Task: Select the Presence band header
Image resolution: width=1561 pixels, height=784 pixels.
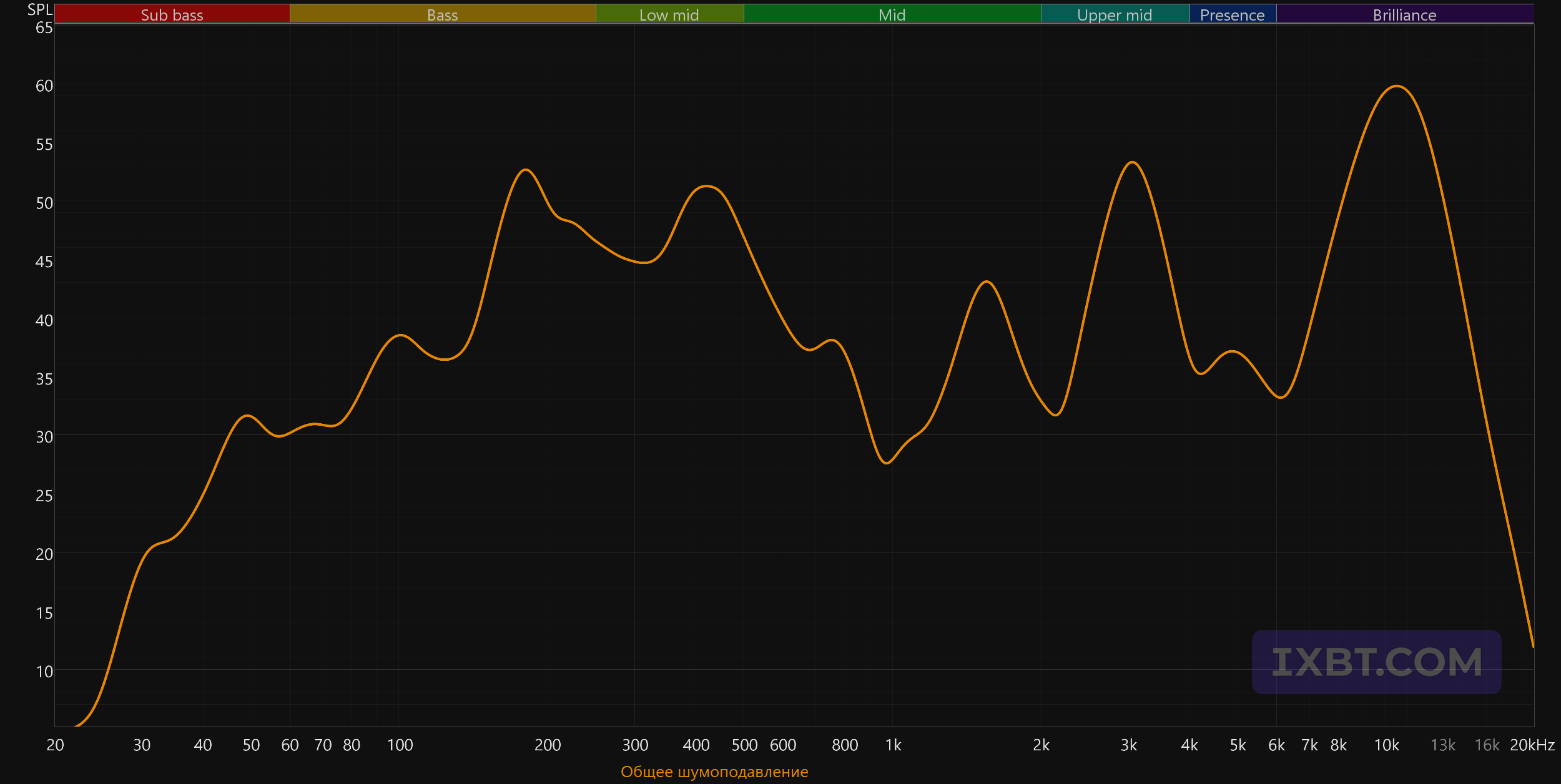Action: [x=1233, y=14]
